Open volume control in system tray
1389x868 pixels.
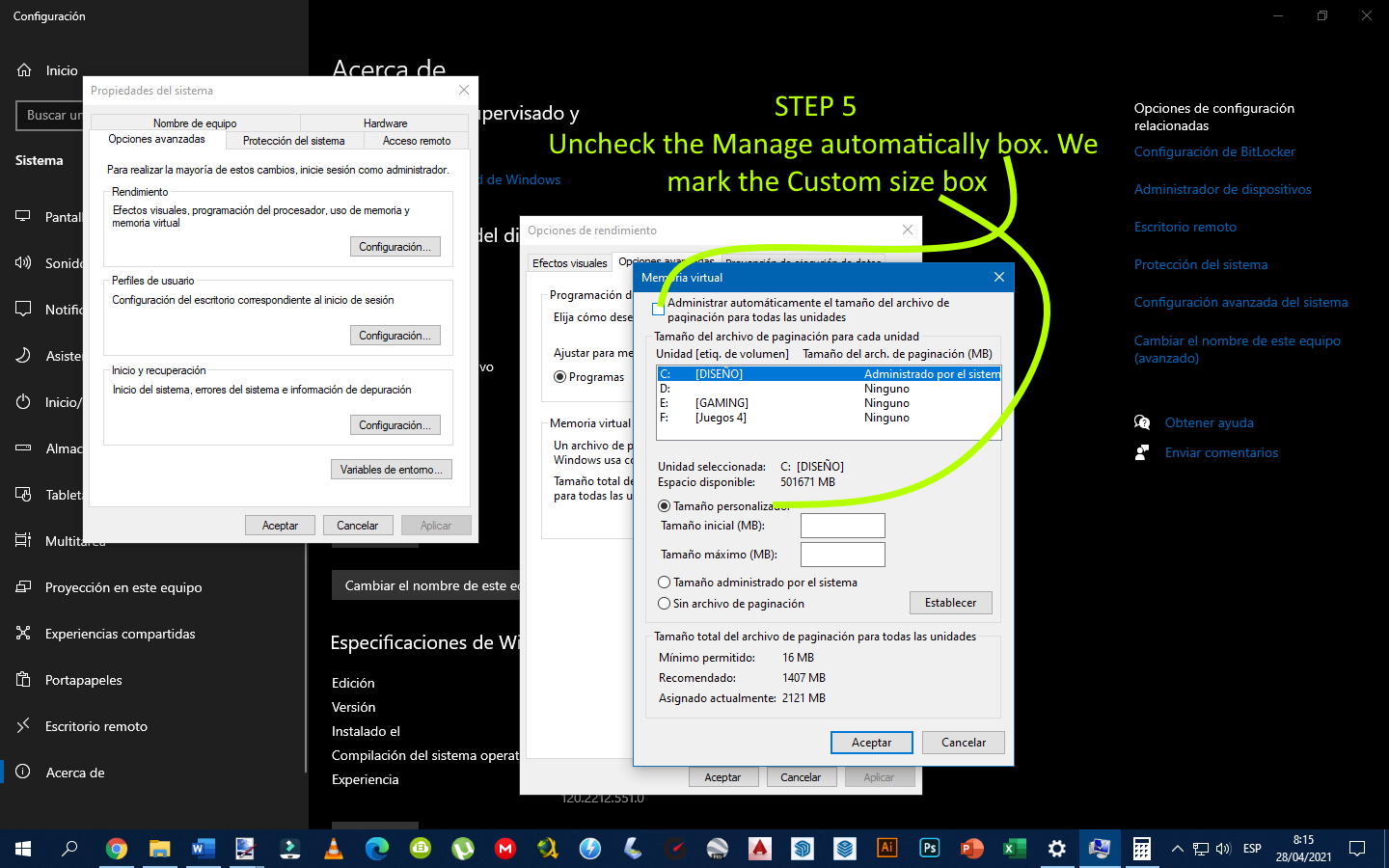pyautogui.click(x=1223, y=849)
